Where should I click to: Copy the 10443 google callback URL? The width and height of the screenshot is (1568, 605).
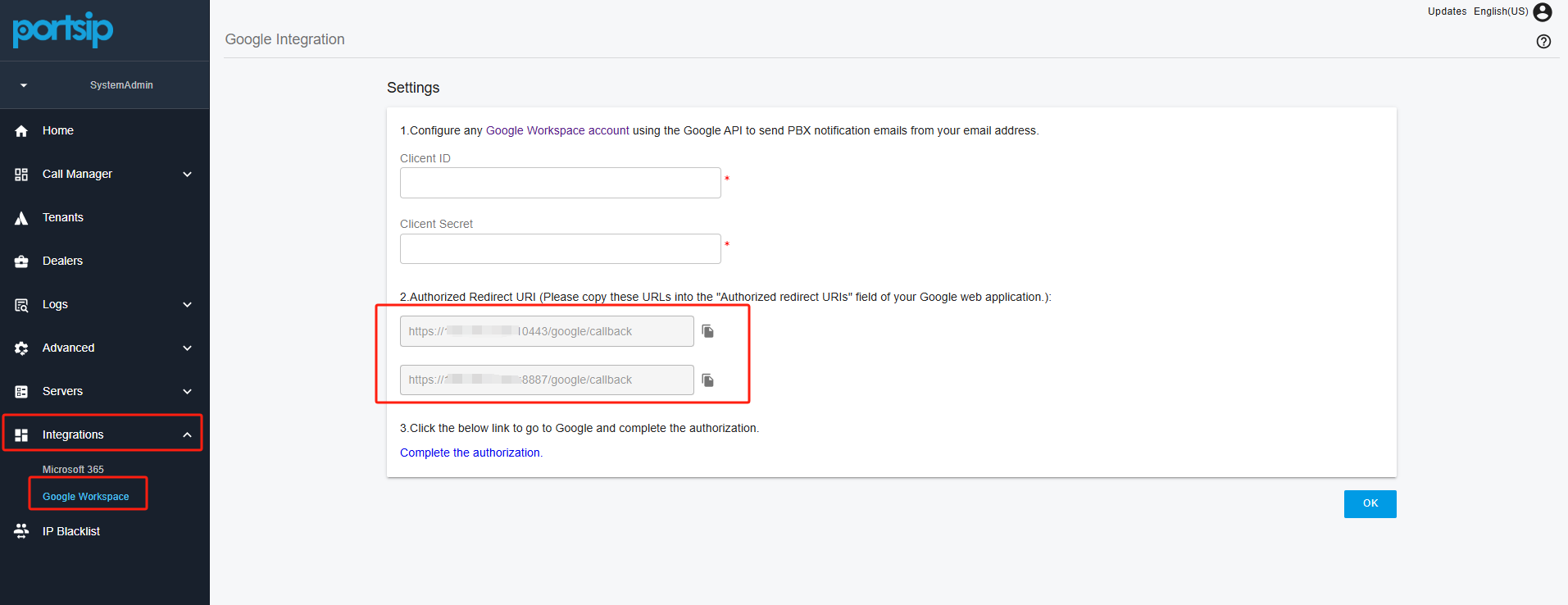708,331
